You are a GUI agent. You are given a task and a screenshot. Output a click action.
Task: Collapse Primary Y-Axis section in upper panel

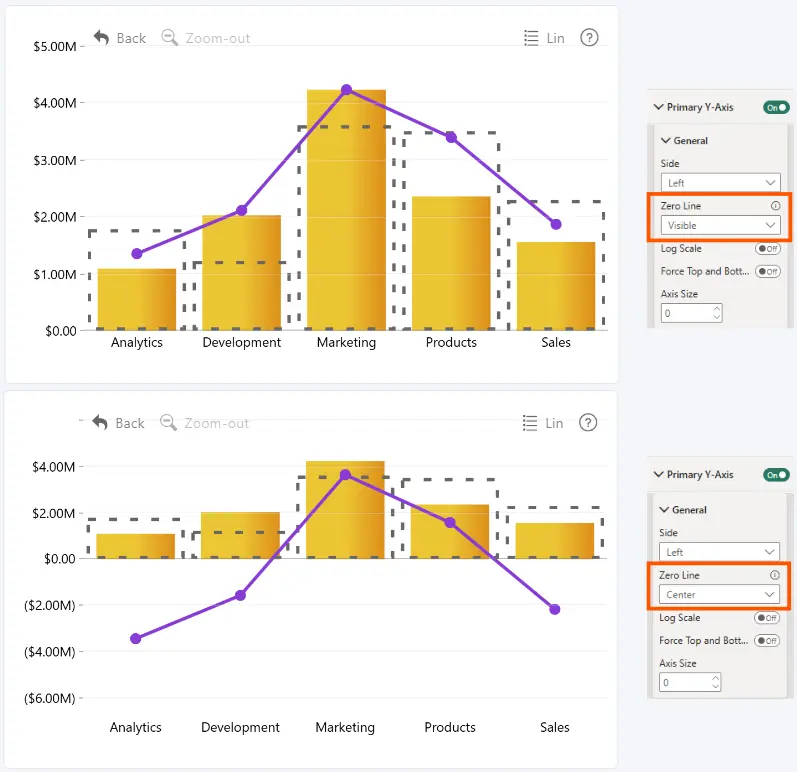coord(659,107)
